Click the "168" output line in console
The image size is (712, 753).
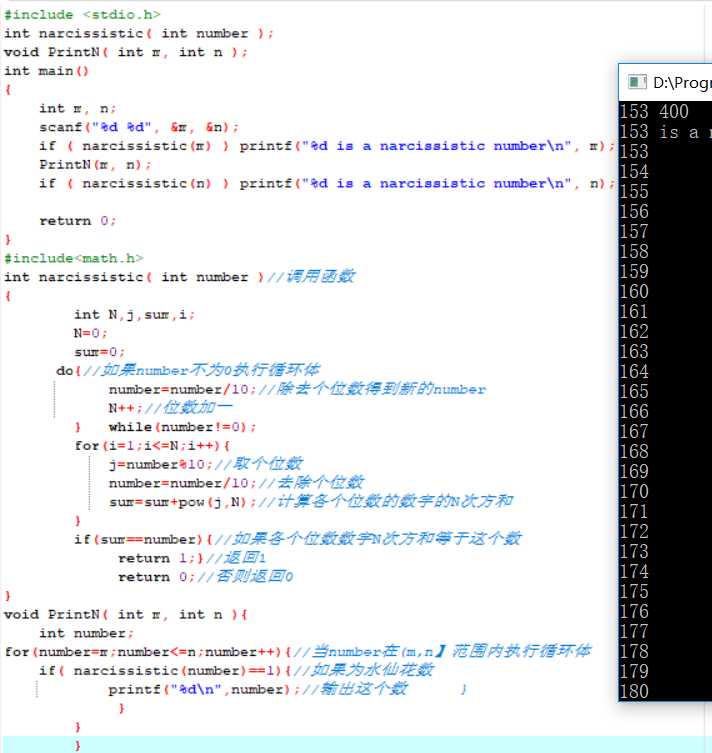[634, 451]
